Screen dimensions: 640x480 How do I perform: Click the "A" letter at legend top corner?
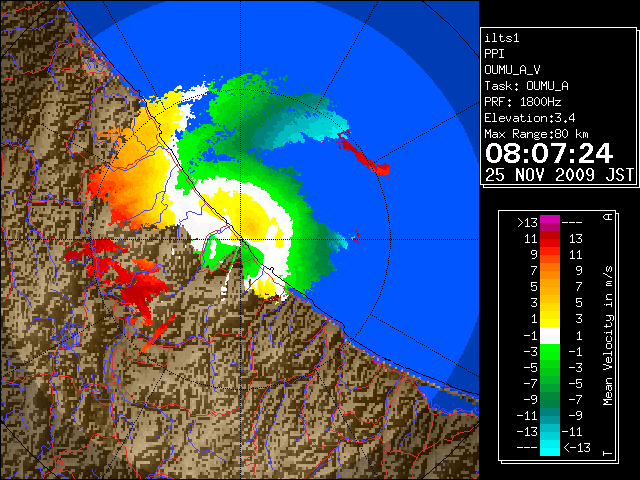point(608,217)
